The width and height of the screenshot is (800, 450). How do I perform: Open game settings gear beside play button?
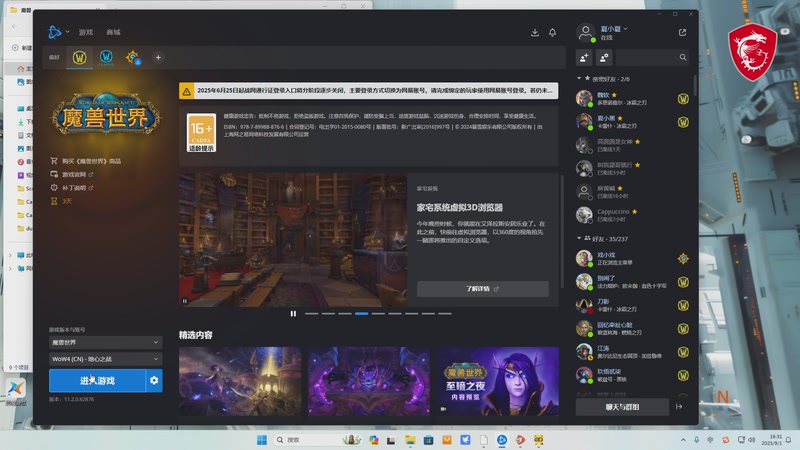click(154, 381)
